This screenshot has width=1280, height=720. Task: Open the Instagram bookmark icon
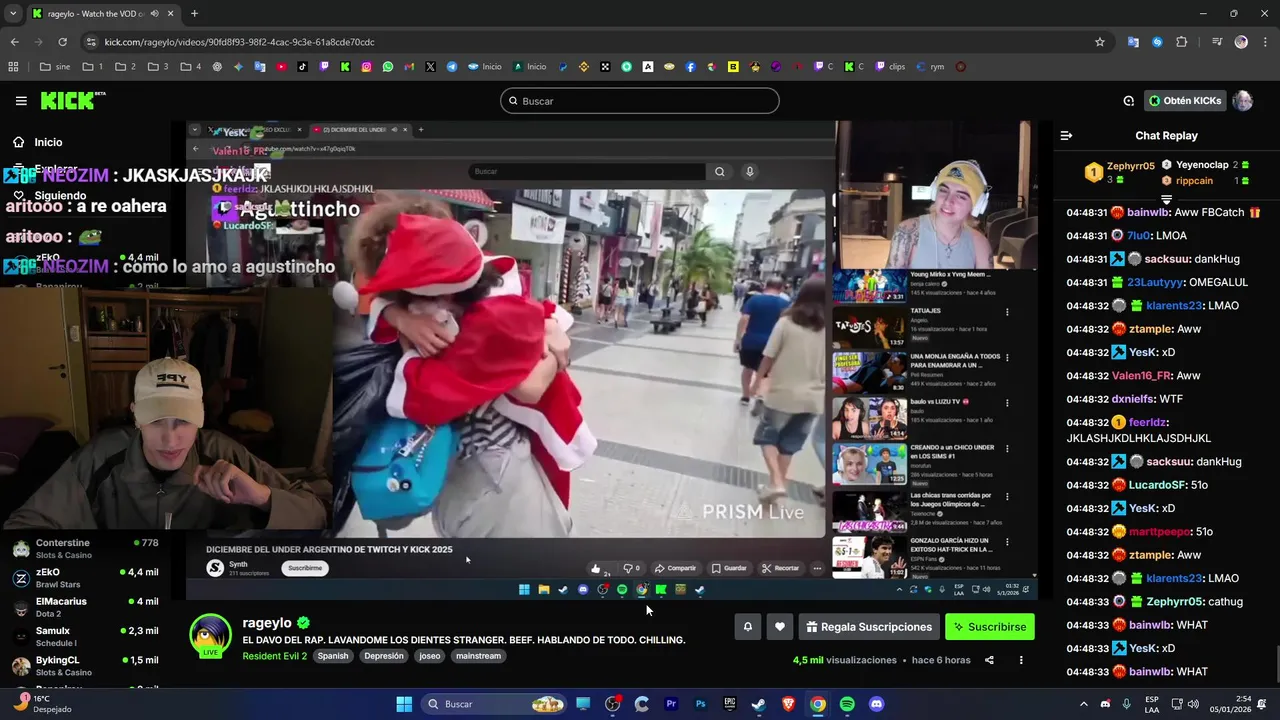[366, 67]
